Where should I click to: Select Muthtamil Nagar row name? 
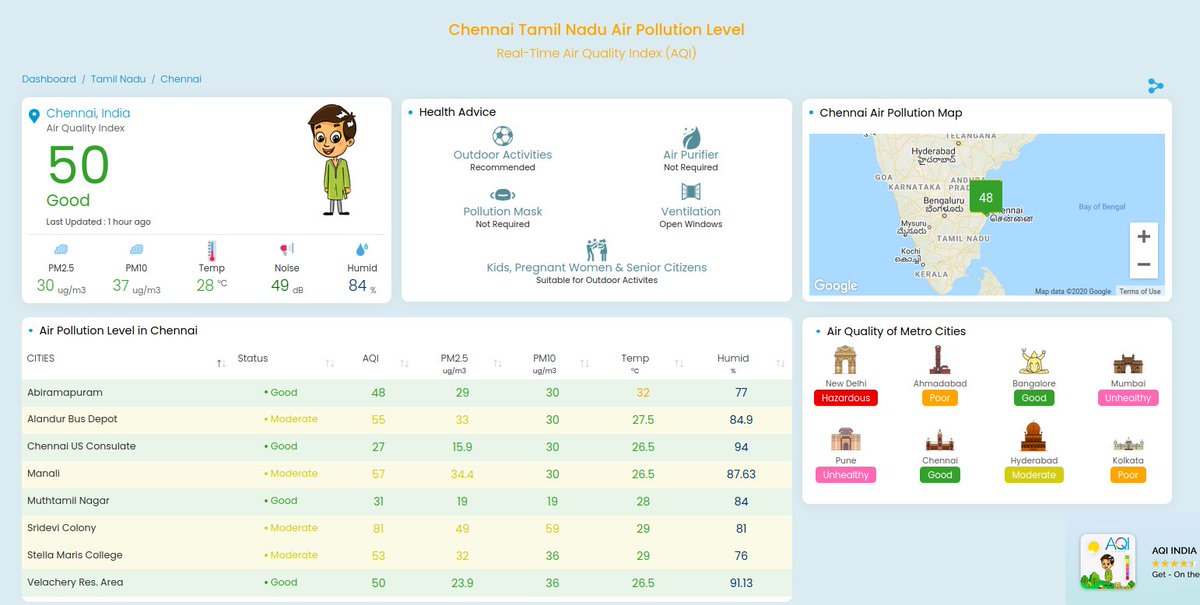68,501
